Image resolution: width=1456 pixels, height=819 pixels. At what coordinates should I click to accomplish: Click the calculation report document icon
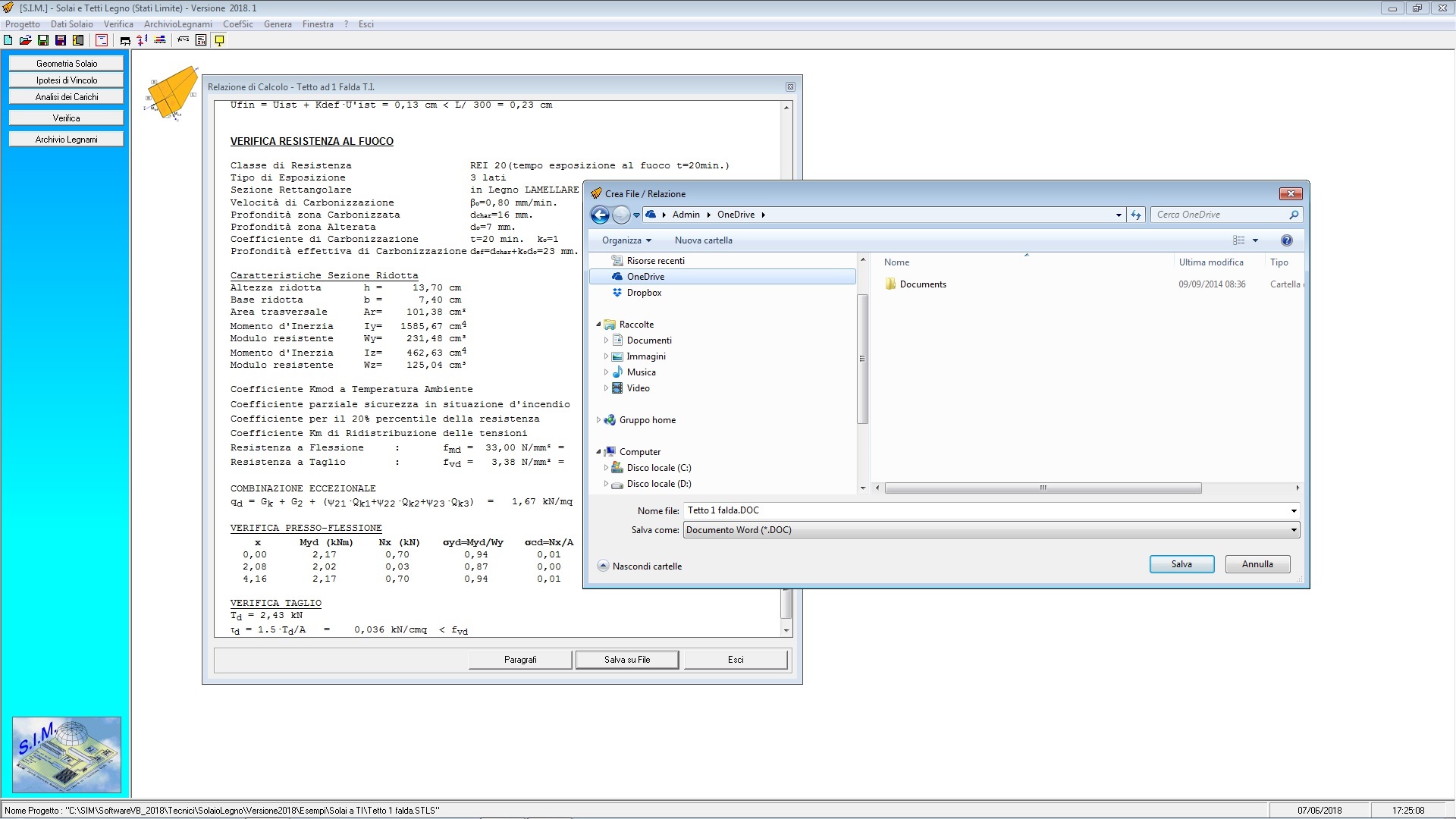[x=201, y=40]
